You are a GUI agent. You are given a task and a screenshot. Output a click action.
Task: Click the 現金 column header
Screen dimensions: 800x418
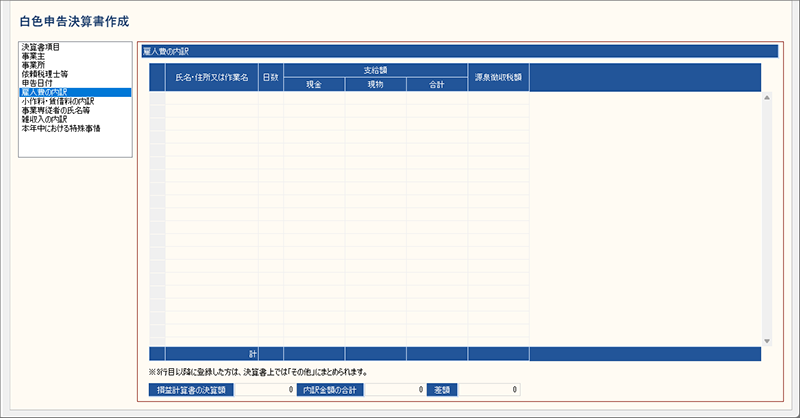pos(314,85)
